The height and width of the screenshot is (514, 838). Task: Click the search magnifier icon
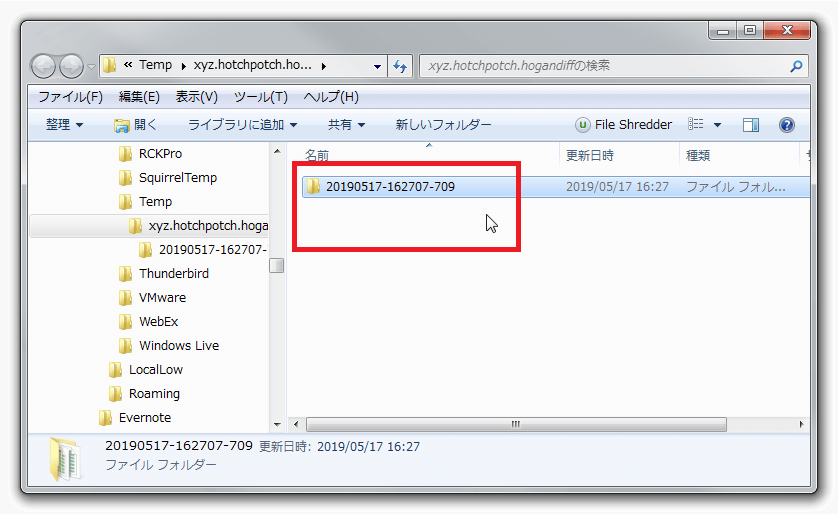point(796,66)
